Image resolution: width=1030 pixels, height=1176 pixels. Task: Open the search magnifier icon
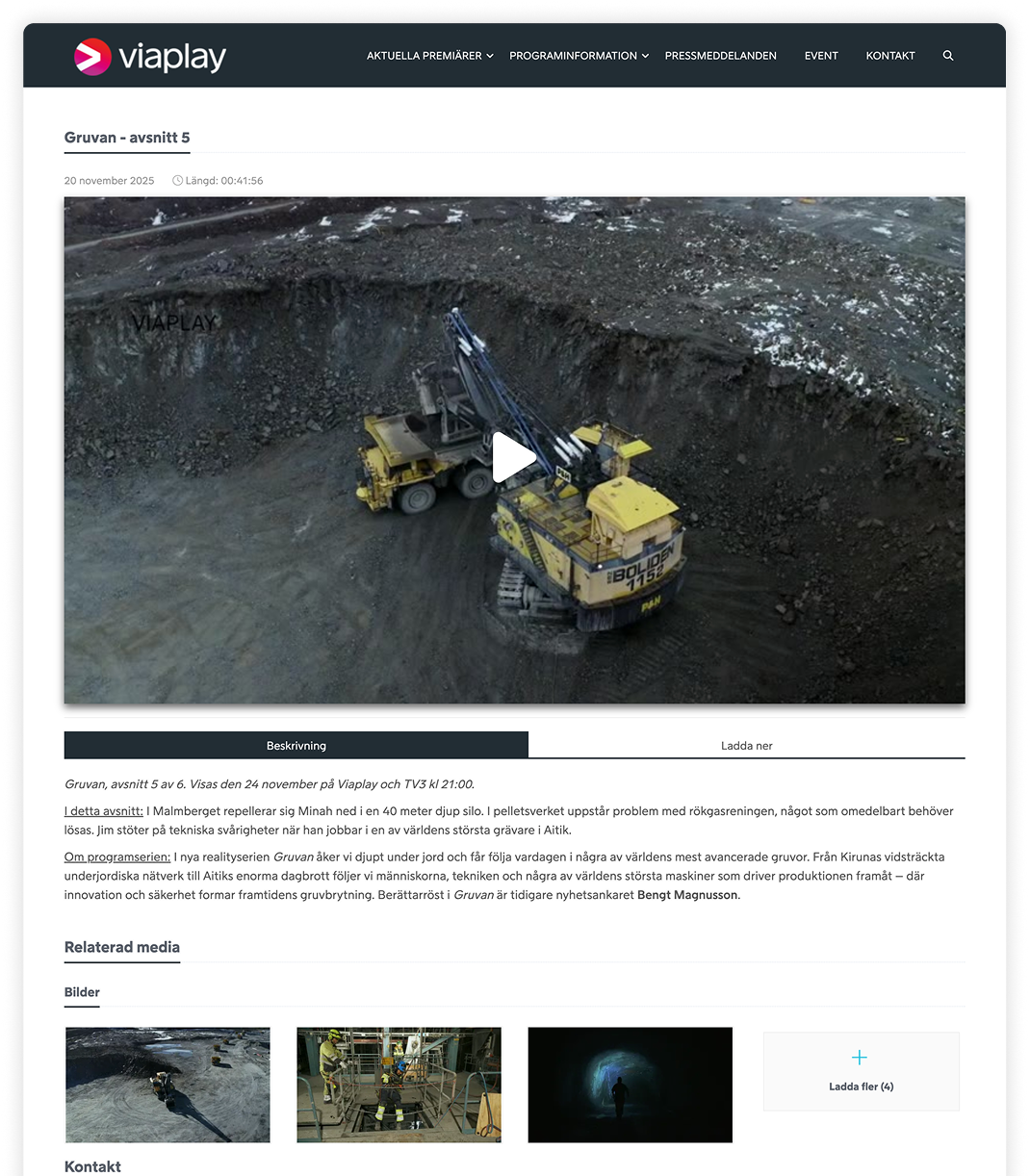click(948, 56)
